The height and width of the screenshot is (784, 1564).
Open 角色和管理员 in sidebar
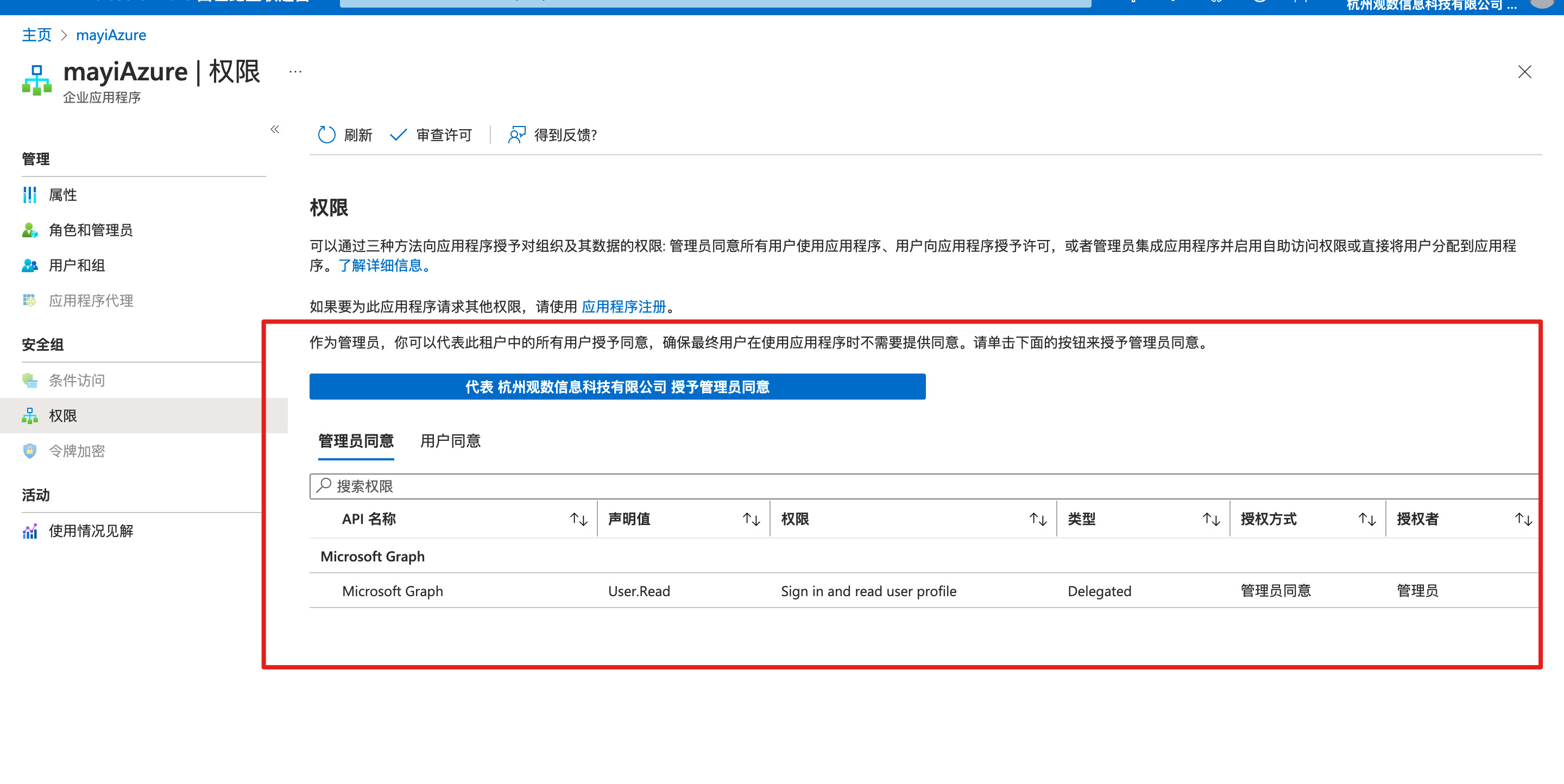coord(91,230)
